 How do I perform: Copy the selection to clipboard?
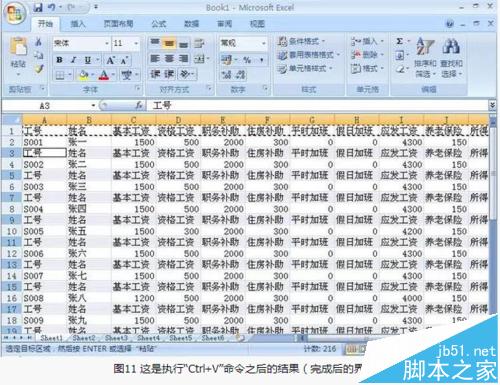pos(39,55)
